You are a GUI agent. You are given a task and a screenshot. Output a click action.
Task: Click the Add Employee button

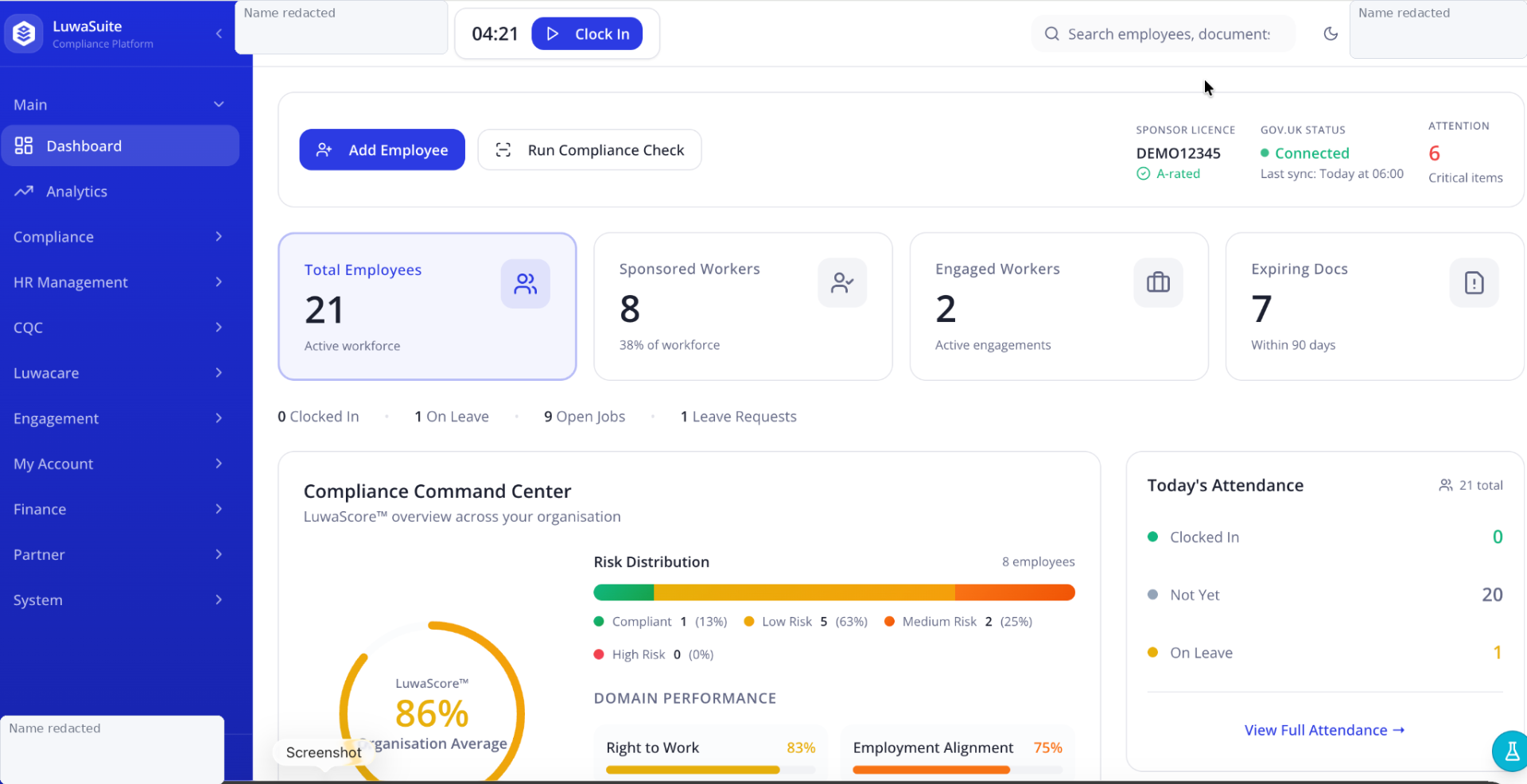(x=382, y=149)
